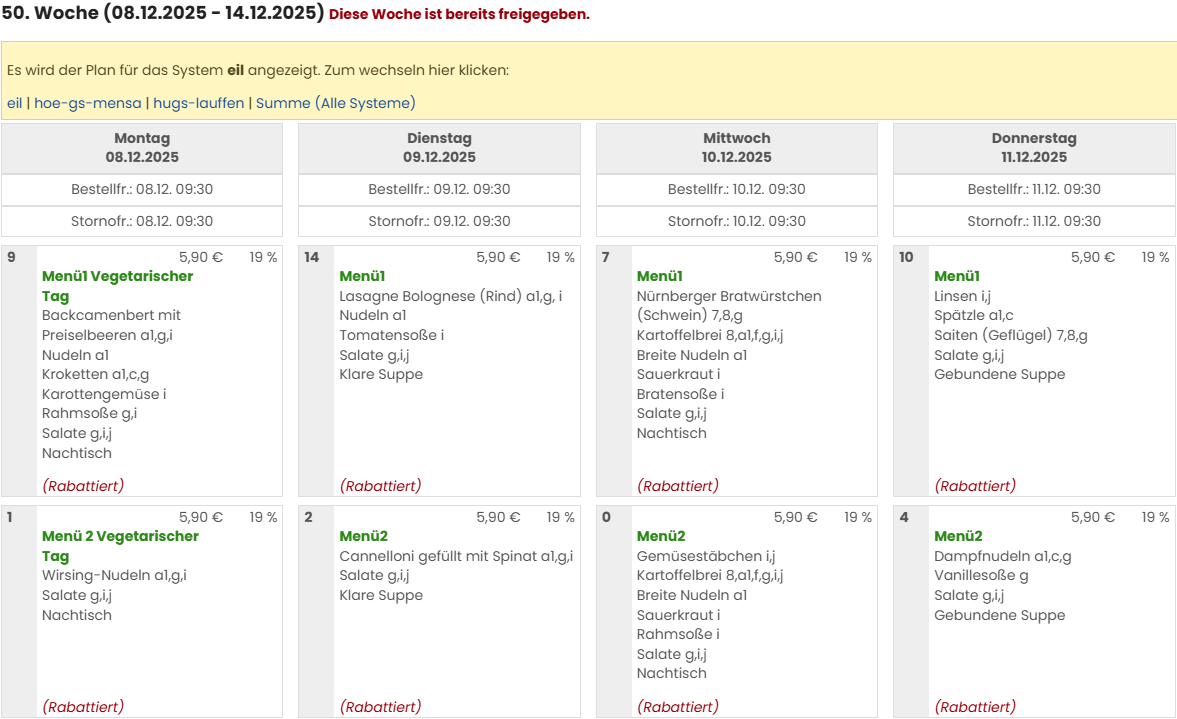Open Monday's "Menü1 Vegetarischer Tag" title
The image size is (1177, 719).
(117, 276)
